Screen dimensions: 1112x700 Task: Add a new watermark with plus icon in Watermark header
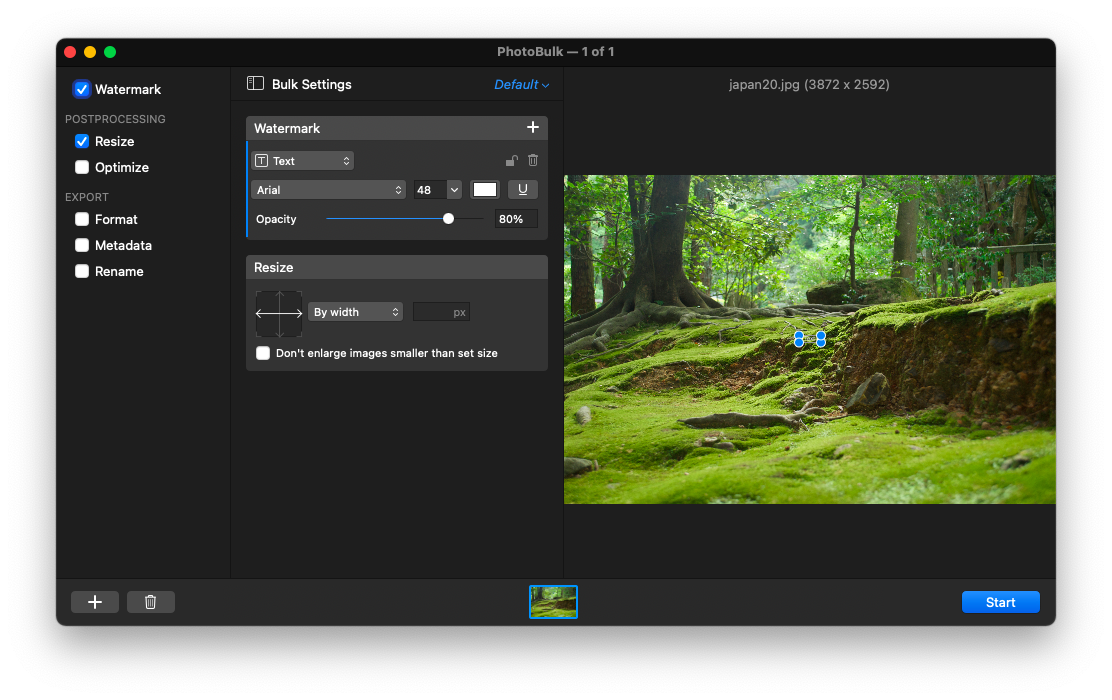(533, 127)
